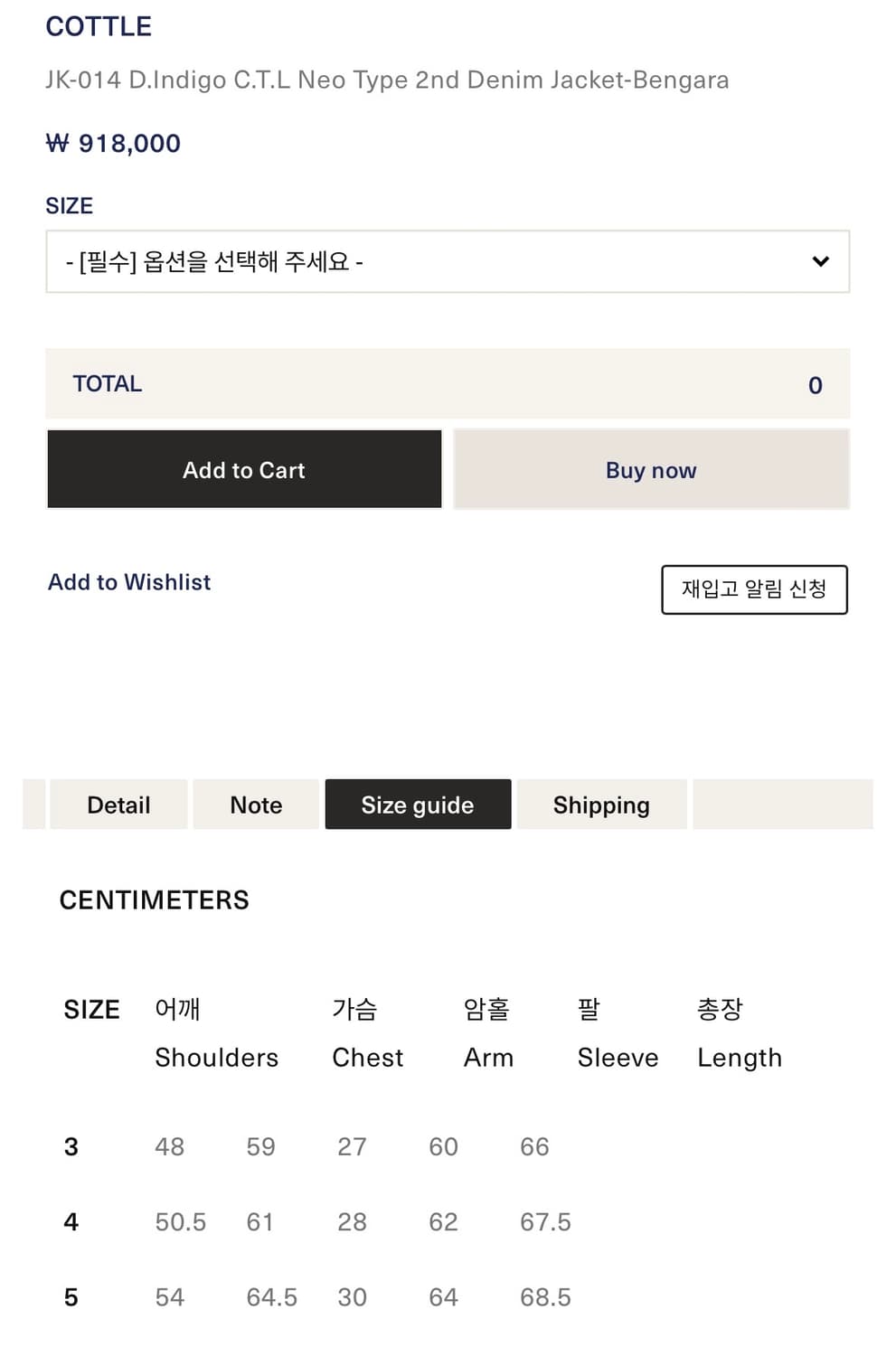Select the size 5 row label
896x1356 pixels.
pos(71,1297)
